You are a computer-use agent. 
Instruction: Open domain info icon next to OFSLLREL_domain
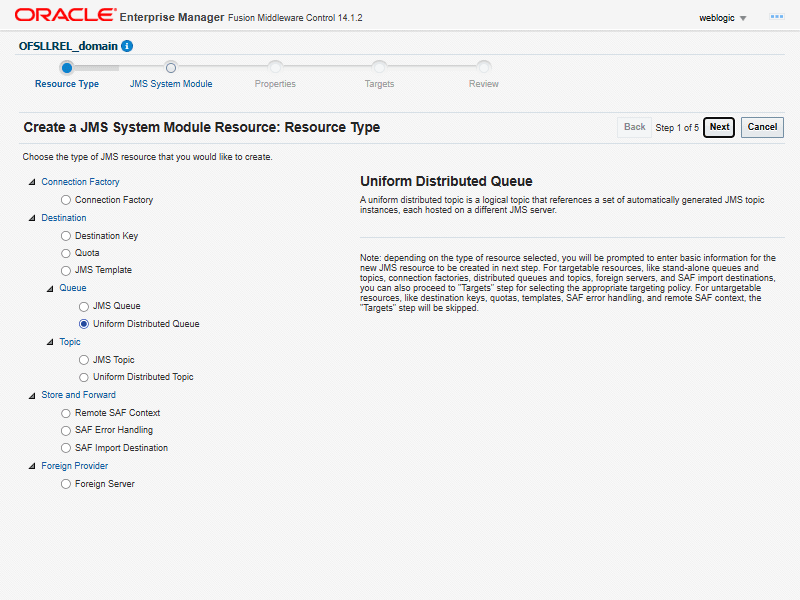click(x=127, y=46)
